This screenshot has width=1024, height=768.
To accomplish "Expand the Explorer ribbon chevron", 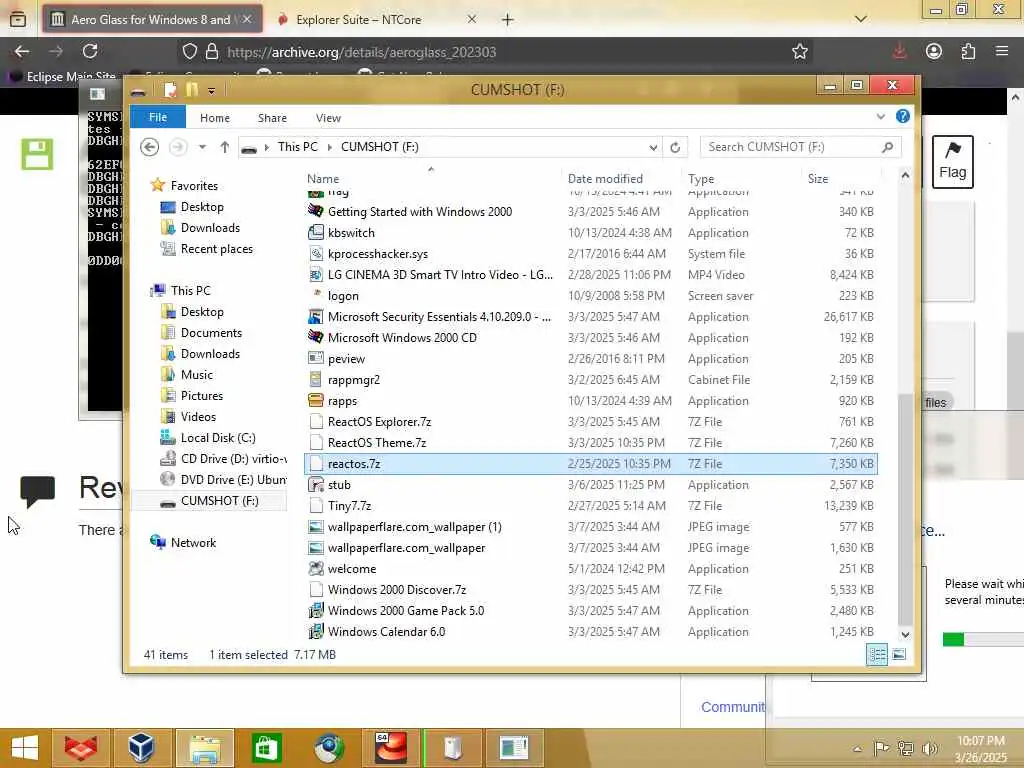I will 880,116.
